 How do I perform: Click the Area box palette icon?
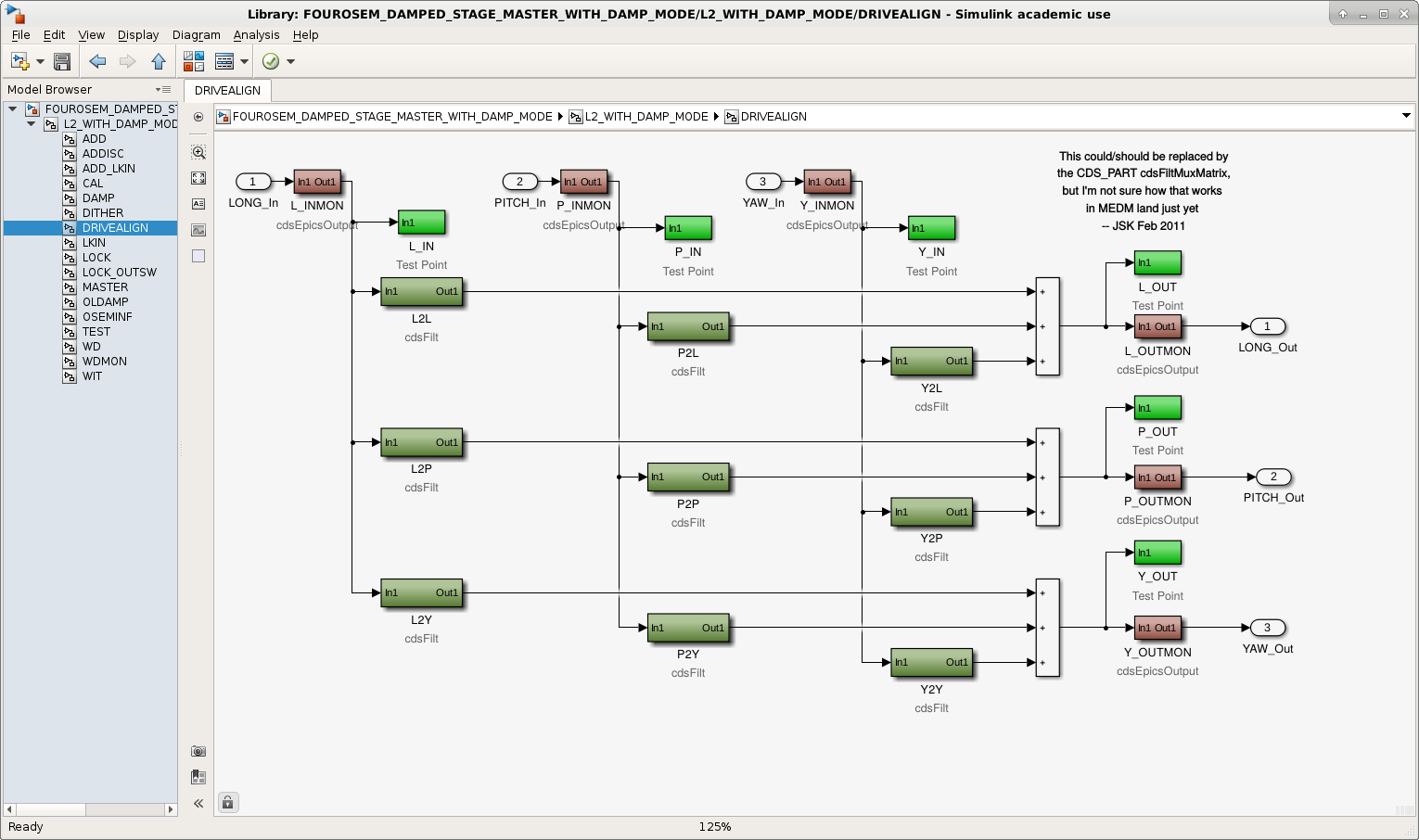[x=198, y=256]
